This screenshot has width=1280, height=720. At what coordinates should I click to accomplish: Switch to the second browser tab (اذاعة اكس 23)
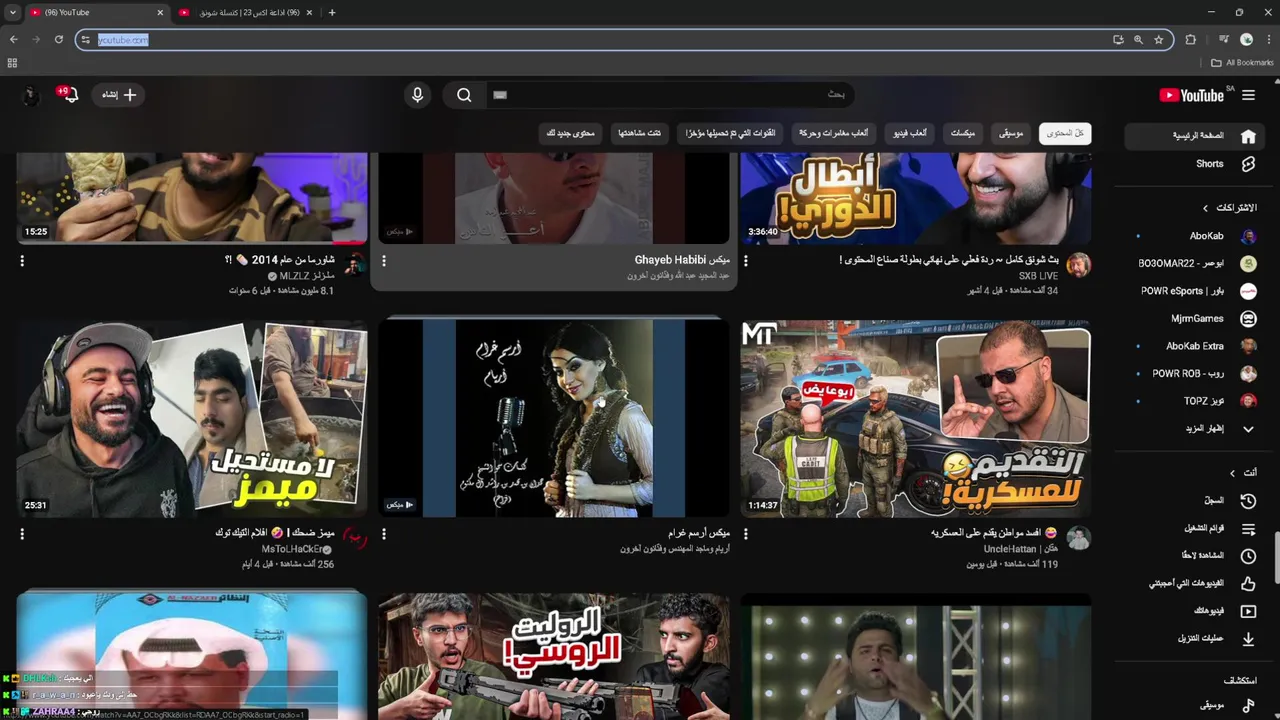[x=246, y=13]
